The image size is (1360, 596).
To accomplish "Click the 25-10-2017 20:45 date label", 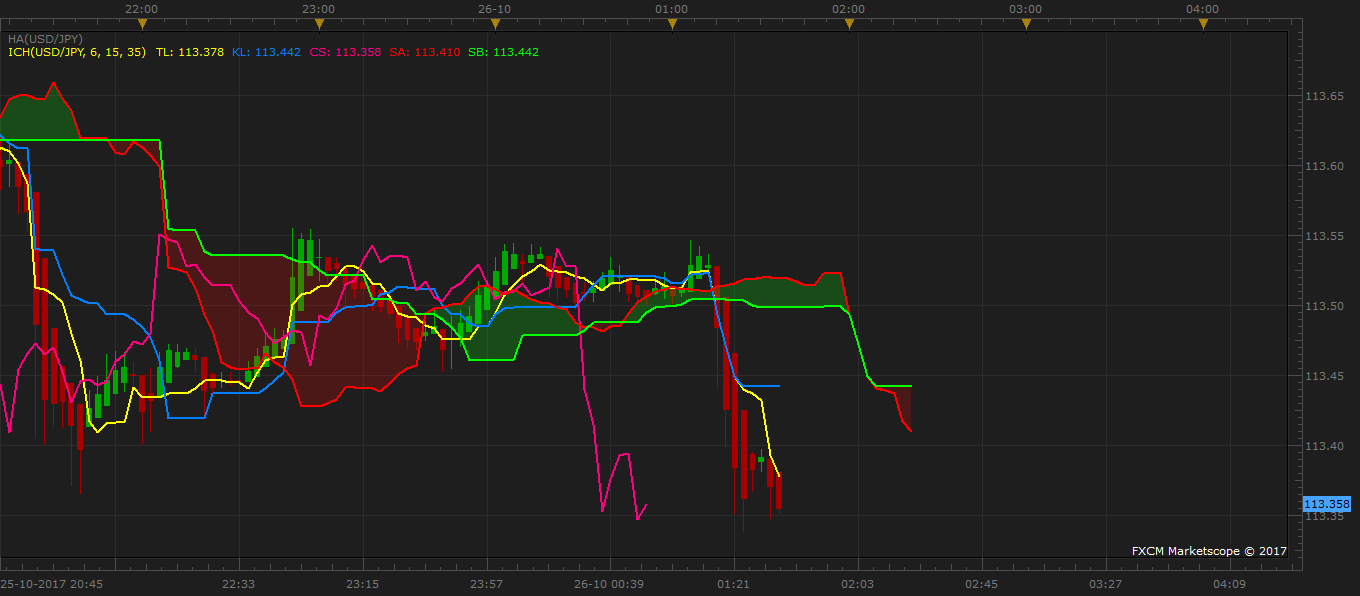I will [x=51, y=584].
